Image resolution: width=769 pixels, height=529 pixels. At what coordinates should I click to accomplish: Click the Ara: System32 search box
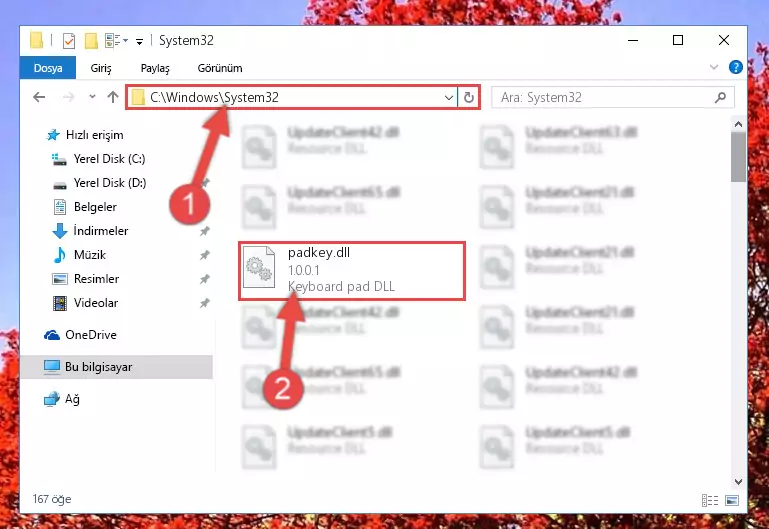pyautogui.click(x=612, y=97)
